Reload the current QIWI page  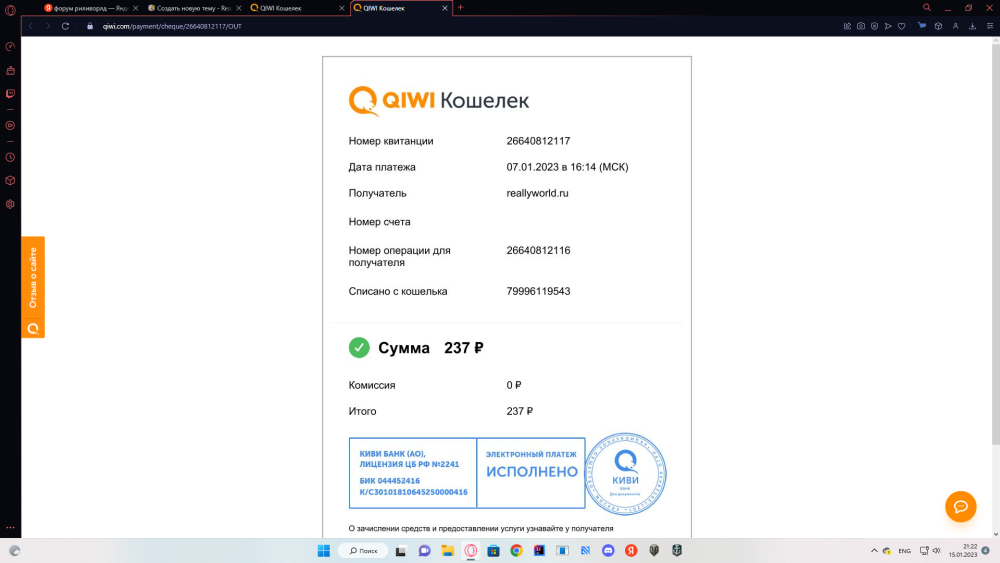pos(65,26)
